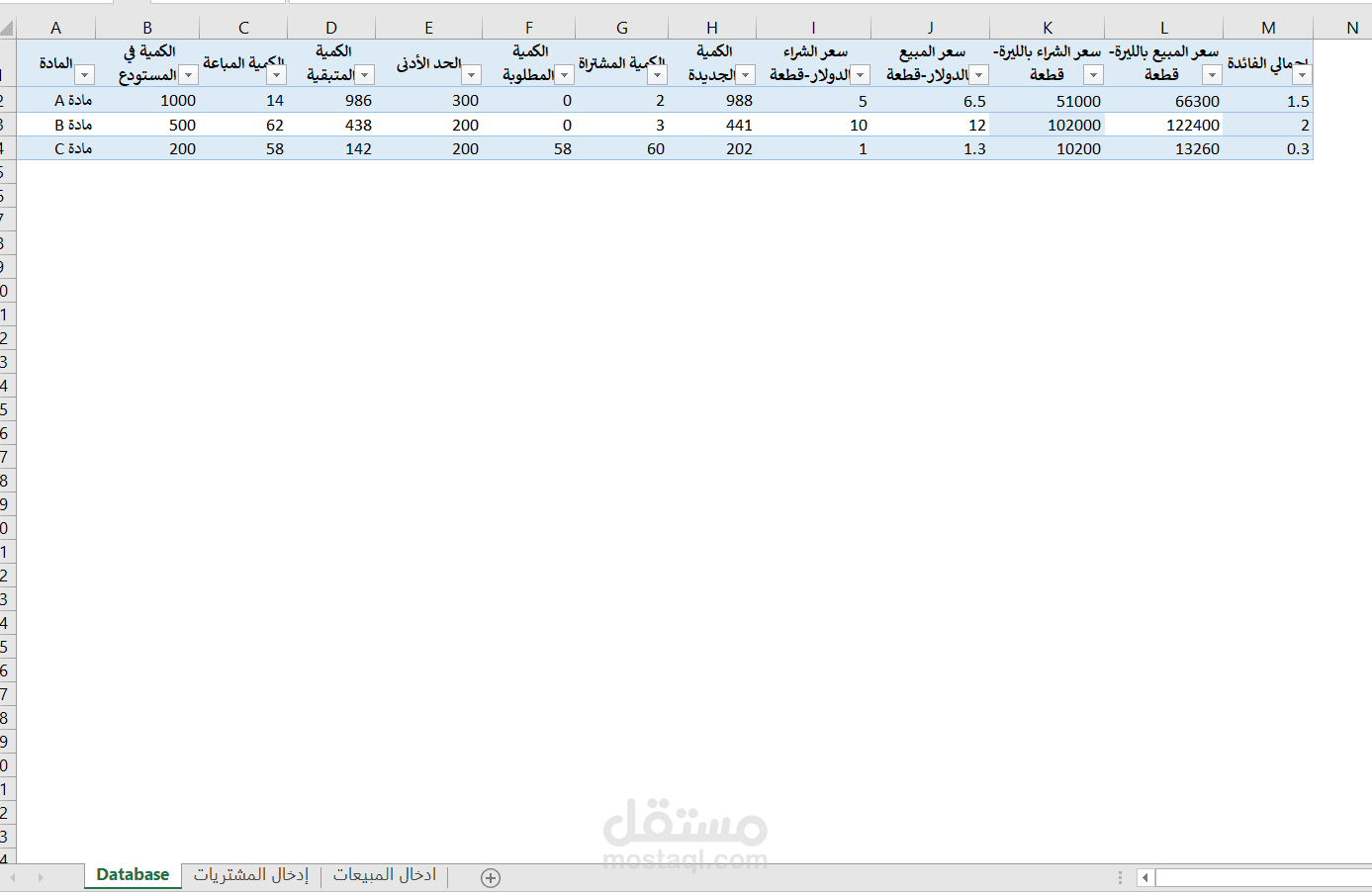Screen dimensions: 1372x892
Task: Open filter dropdown for سعر الشراء الدولار-قطعة
Action: pyautogui.click(x=860, y=75)
